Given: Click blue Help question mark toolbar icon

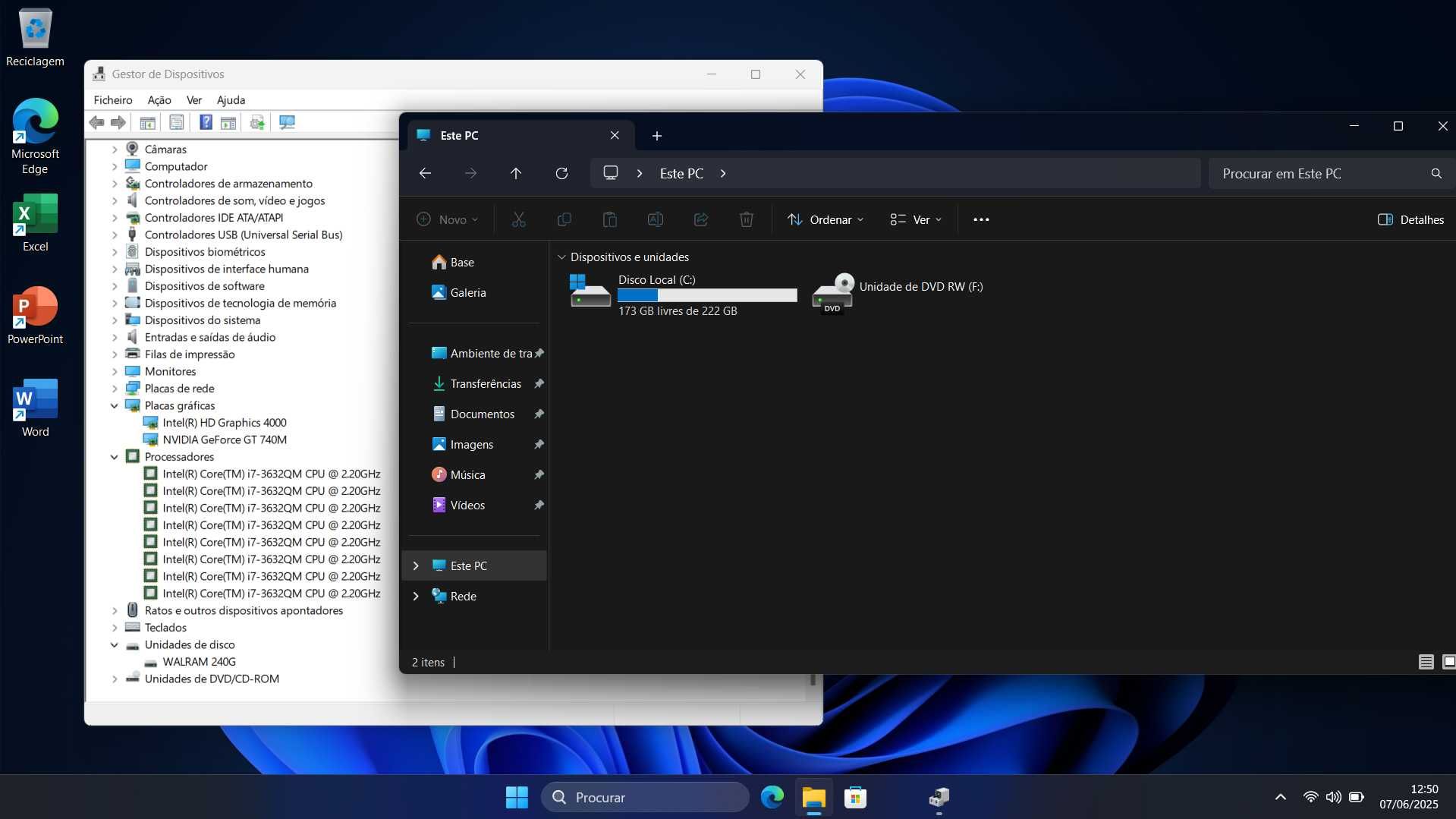Looking at the screenshot, I should pyautogui.click(x=206, y=122).
